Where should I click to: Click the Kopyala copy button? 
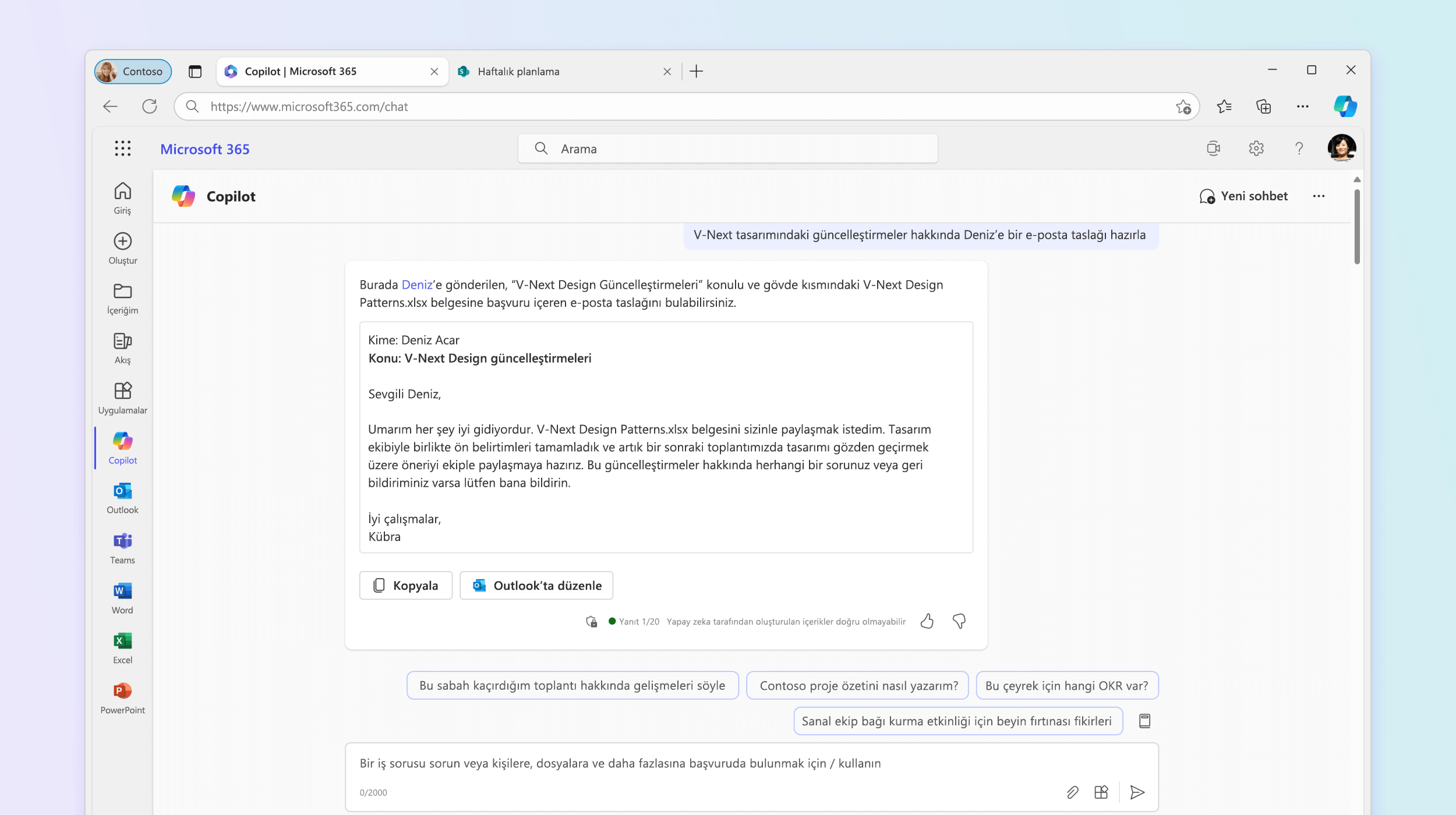pyautogui.click(x=406, y=585)
